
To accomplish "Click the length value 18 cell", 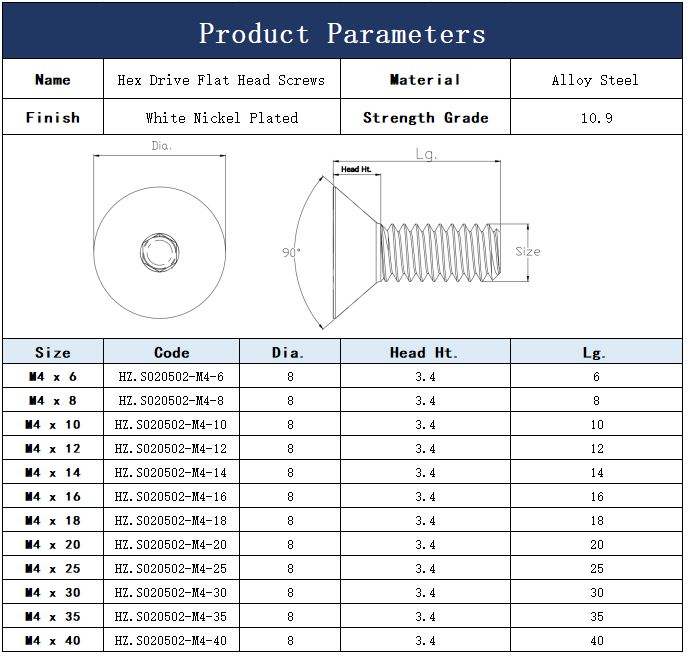I will click(x=596, y=521).
